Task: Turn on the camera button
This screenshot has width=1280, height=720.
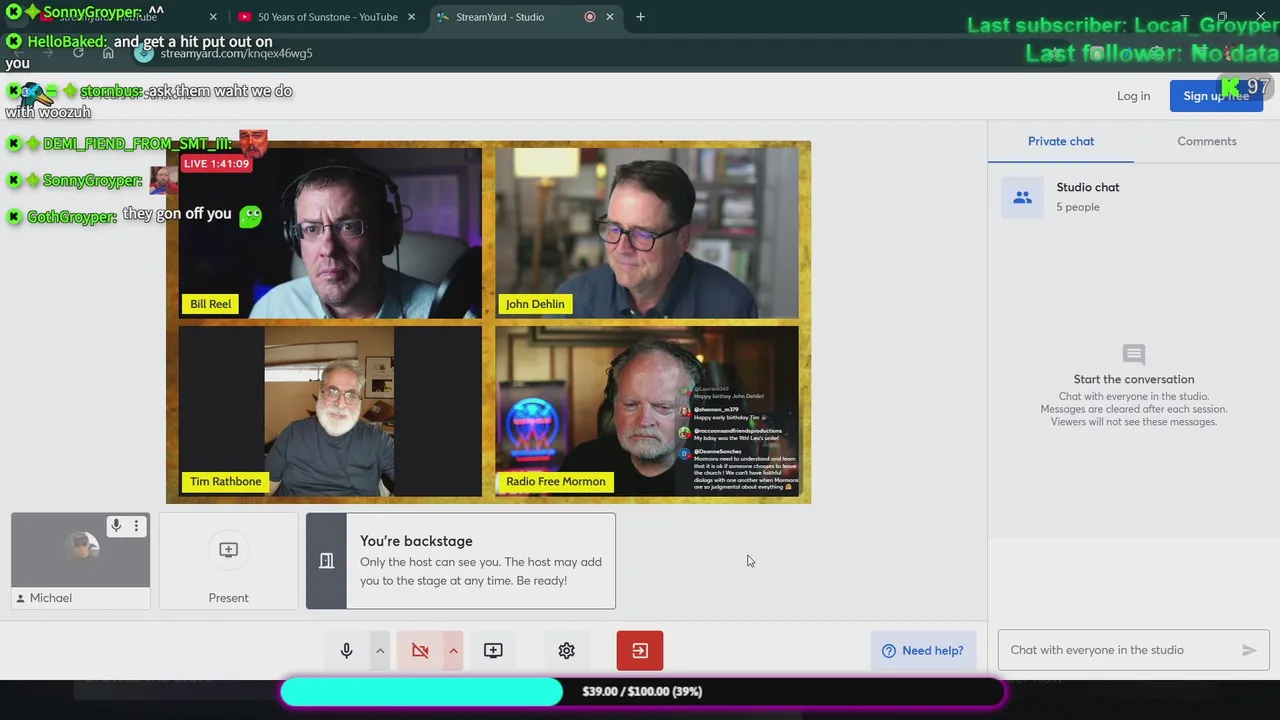Action: [420, 651]
